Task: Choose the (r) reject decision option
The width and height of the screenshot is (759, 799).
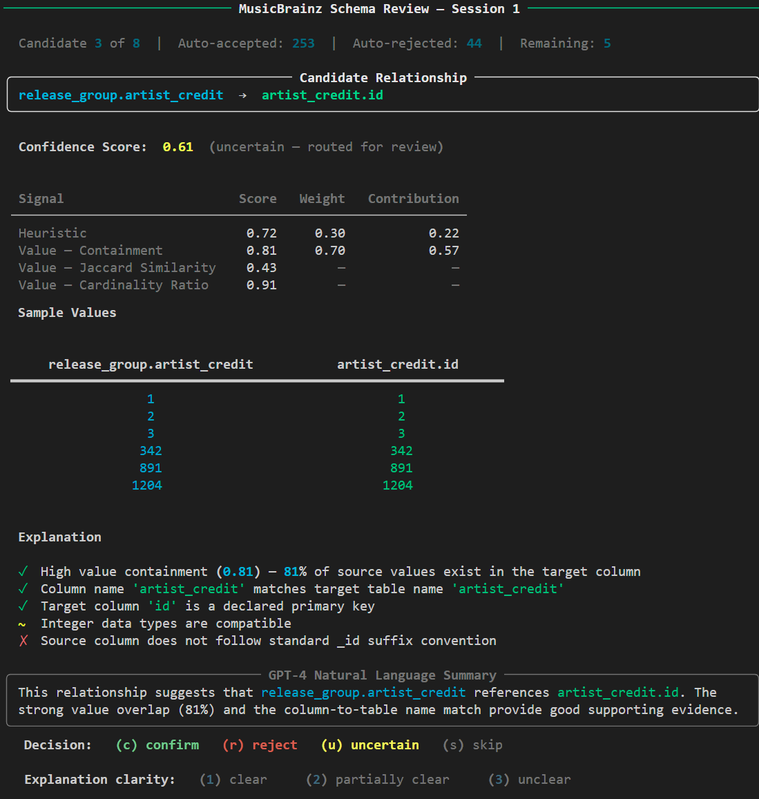Action: [260, 745]
